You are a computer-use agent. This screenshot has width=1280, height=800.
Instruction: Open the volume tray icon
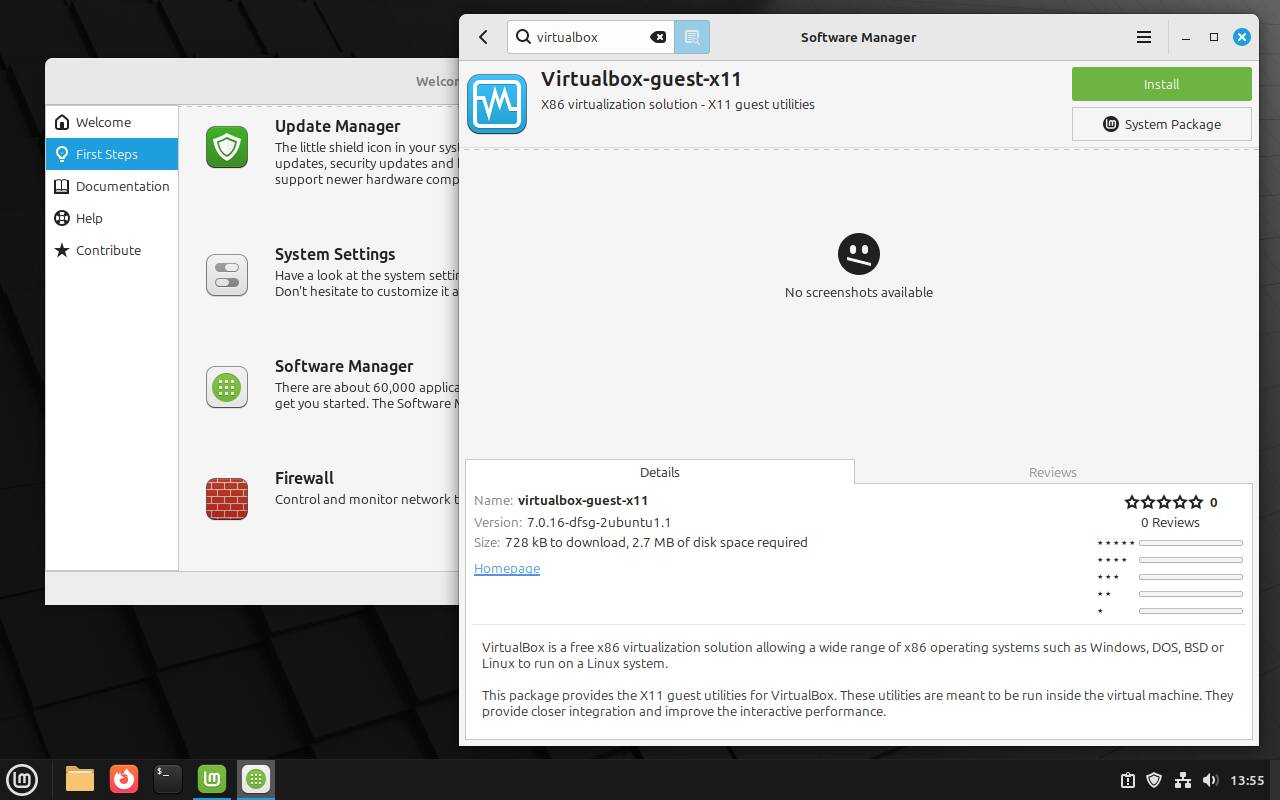1210,780
